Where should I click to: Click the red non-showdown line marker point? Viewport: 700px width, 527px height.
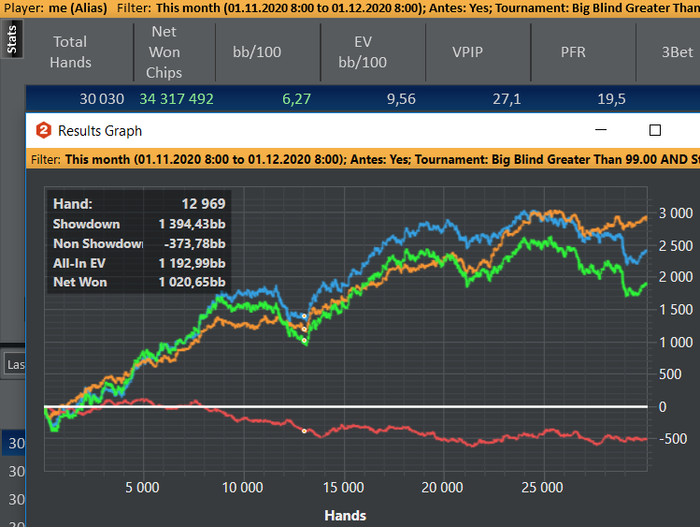click(x=304, y=431)
